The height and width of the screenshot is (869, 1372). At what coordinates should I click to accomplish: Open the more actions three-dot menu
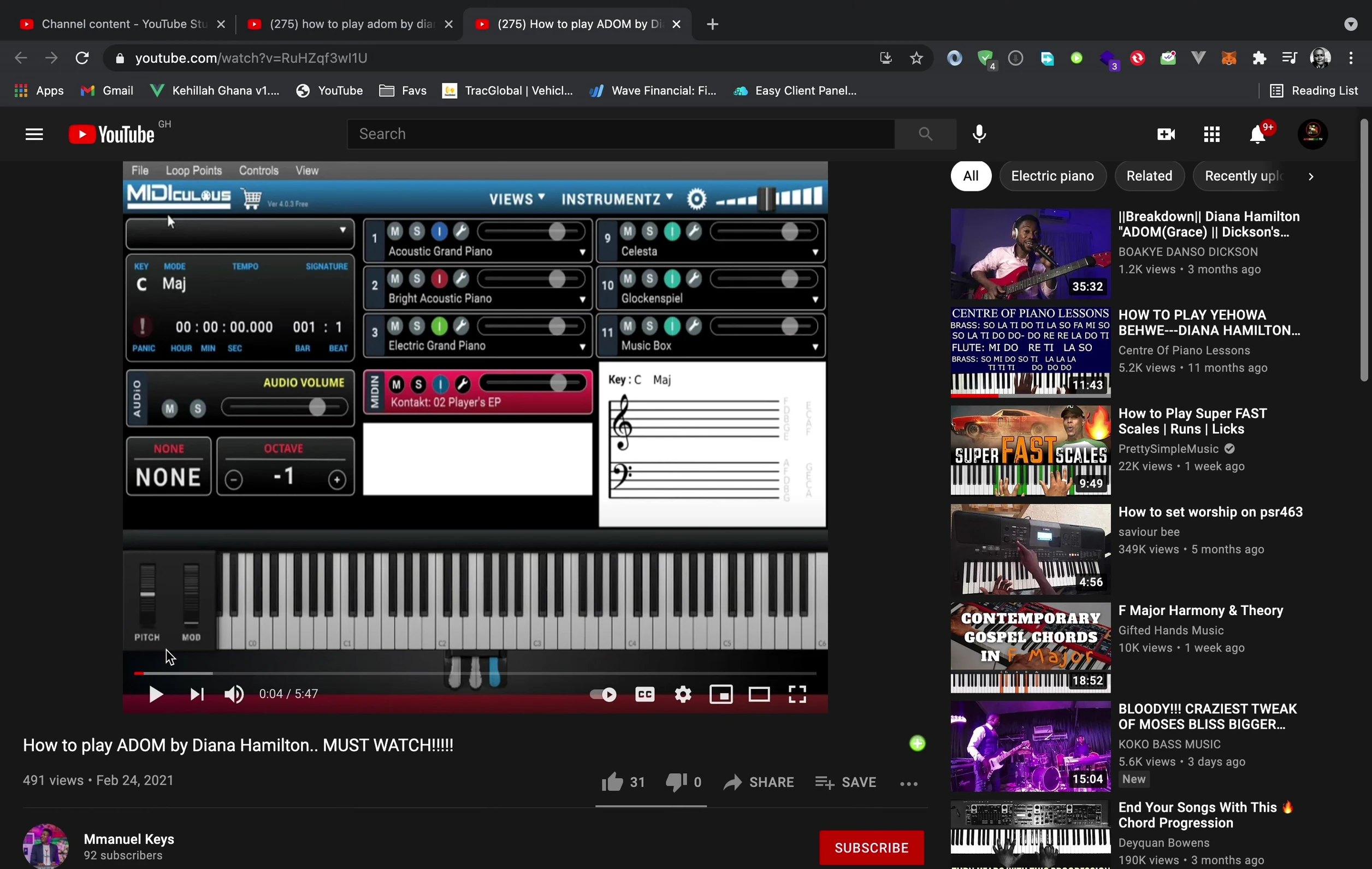coord(909,784)
